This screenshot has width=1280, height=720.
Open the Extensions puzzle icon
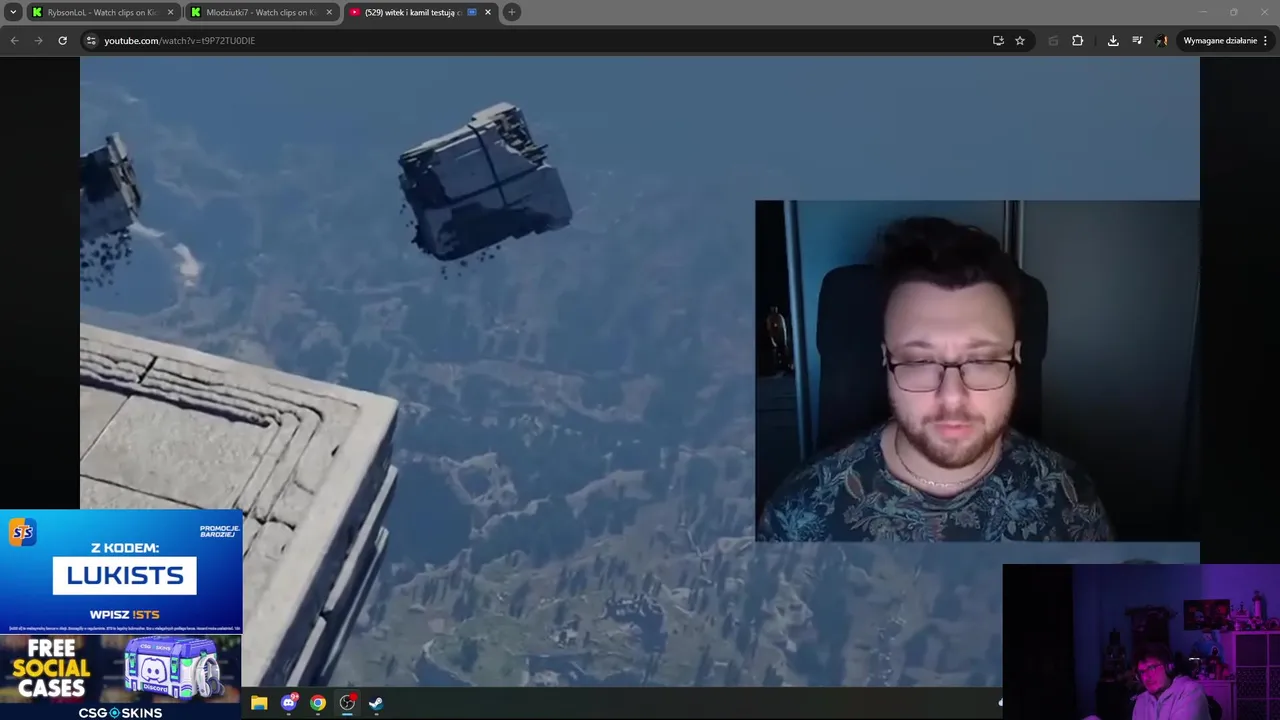[x=1077, y=40]
